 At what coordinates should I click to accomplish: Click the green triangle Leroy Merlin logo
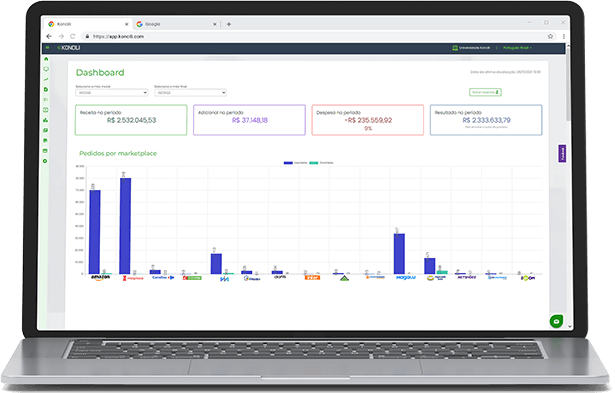[x=344, y=278]
